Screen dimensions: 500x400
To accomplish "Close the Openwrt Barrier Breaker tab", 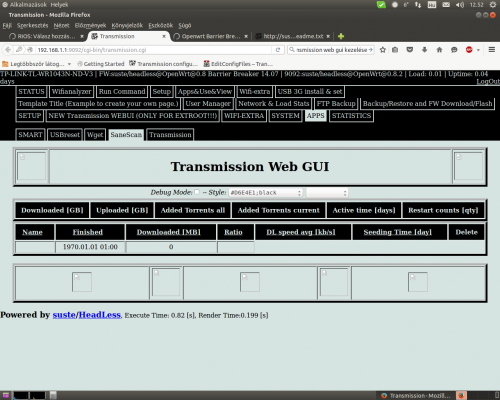I will [246, 36].
